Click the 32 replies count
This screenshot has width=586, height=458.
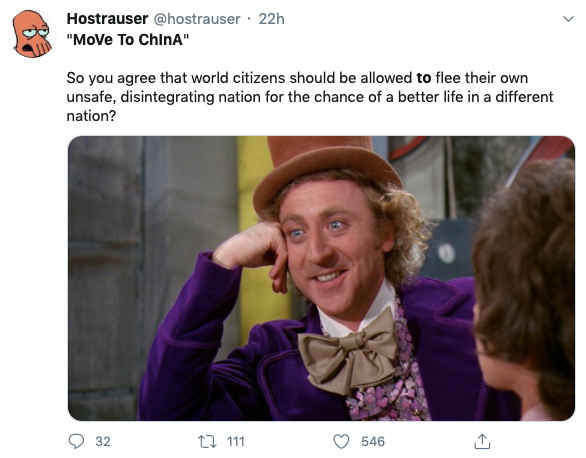[x=103, y=442]
